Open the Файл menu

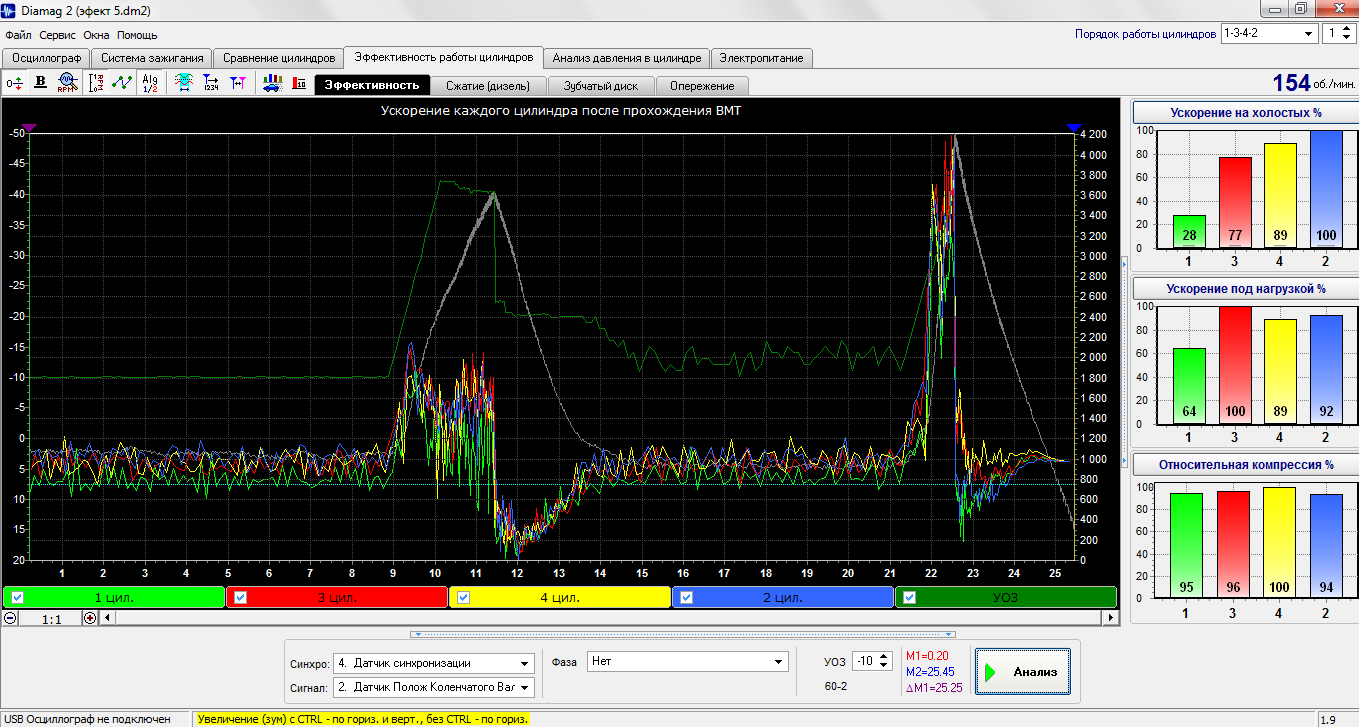click(x=18, y=35)
